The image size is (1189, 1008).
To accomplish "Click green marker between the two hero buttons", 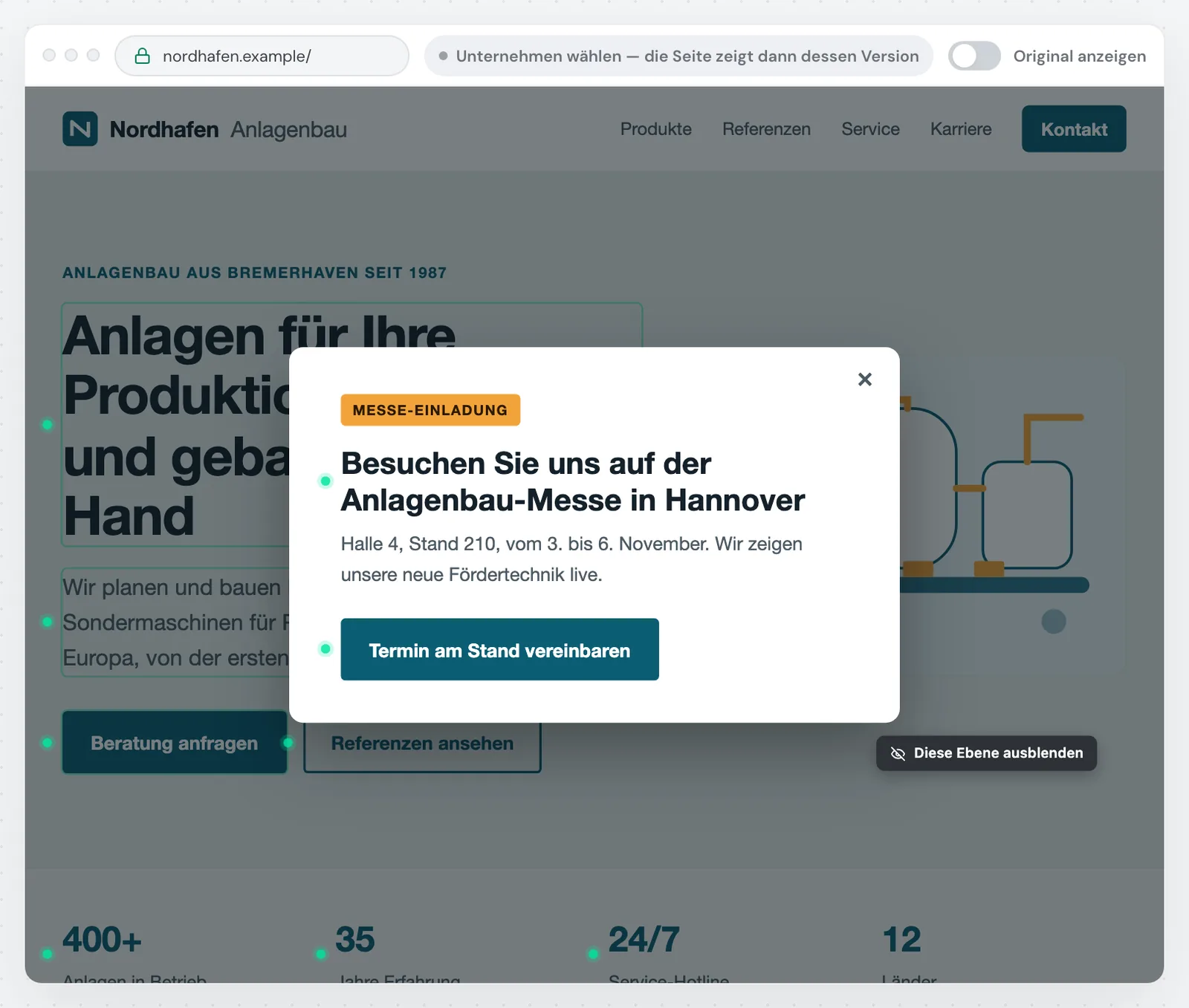I will tap(288, 742).
